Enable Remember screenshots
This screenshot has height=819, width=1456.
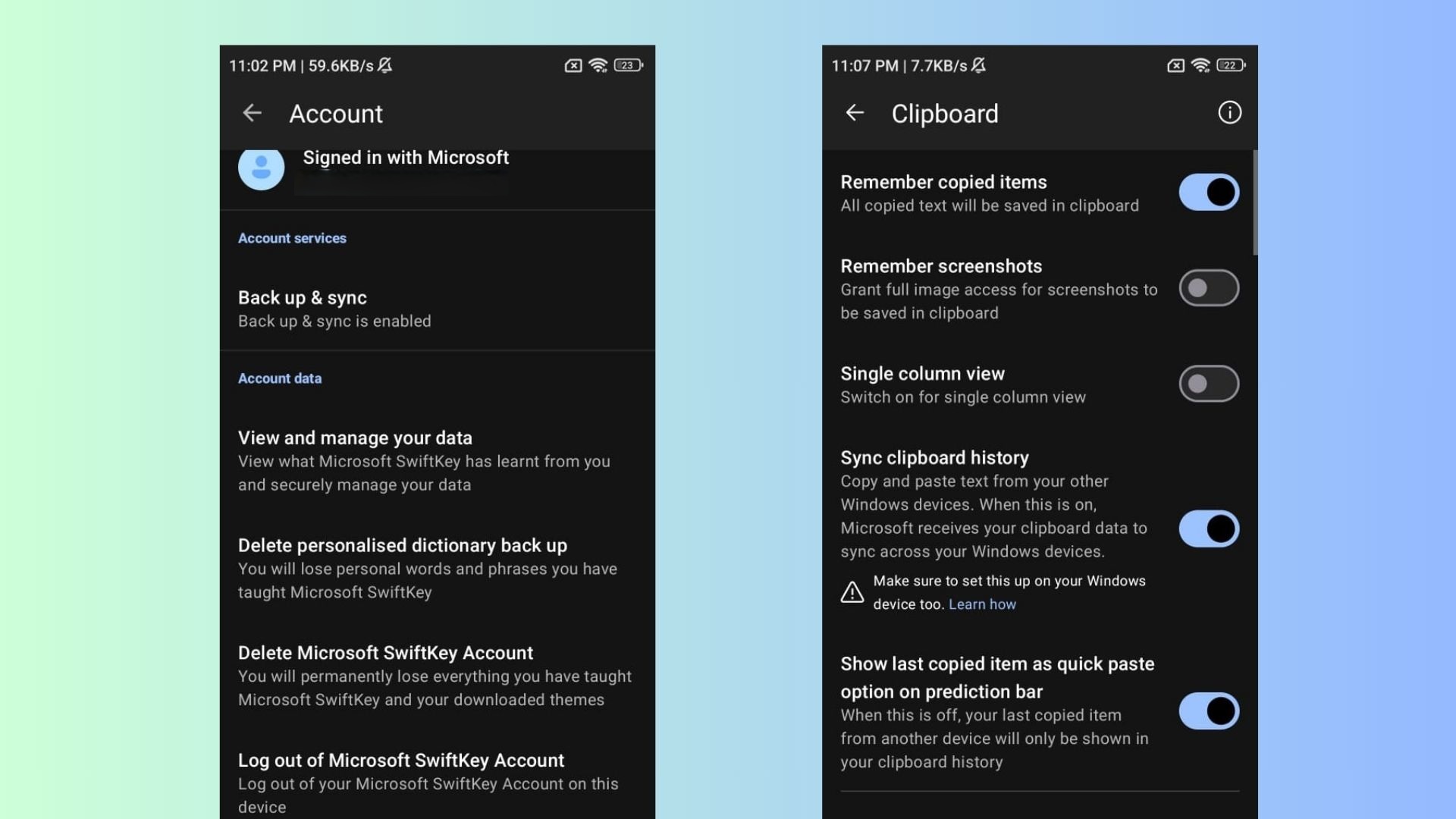click(x=1208, y=288)
